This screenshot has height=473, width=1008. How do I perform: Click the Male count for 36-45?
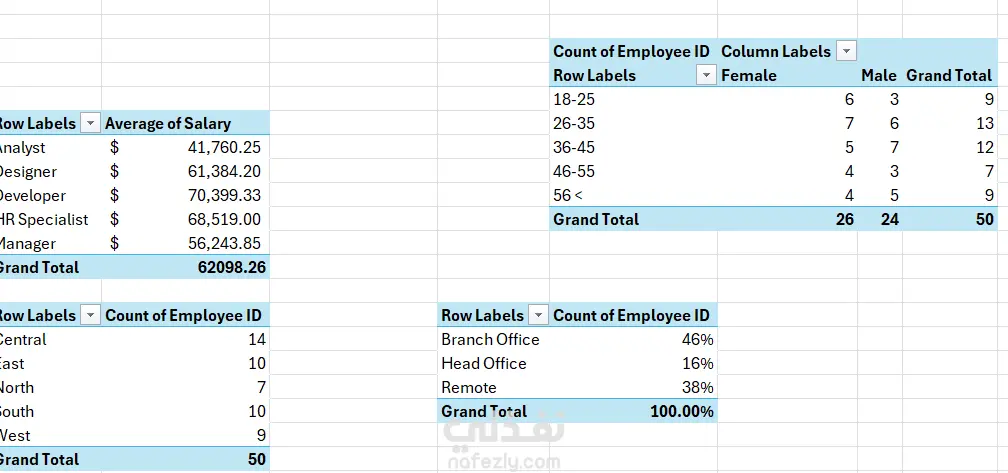coord(880,147)
